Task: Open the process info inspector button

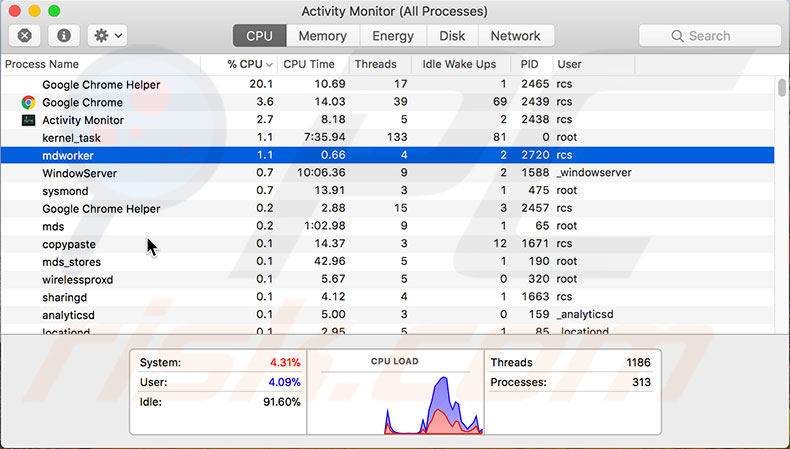Action: [63, 36]
